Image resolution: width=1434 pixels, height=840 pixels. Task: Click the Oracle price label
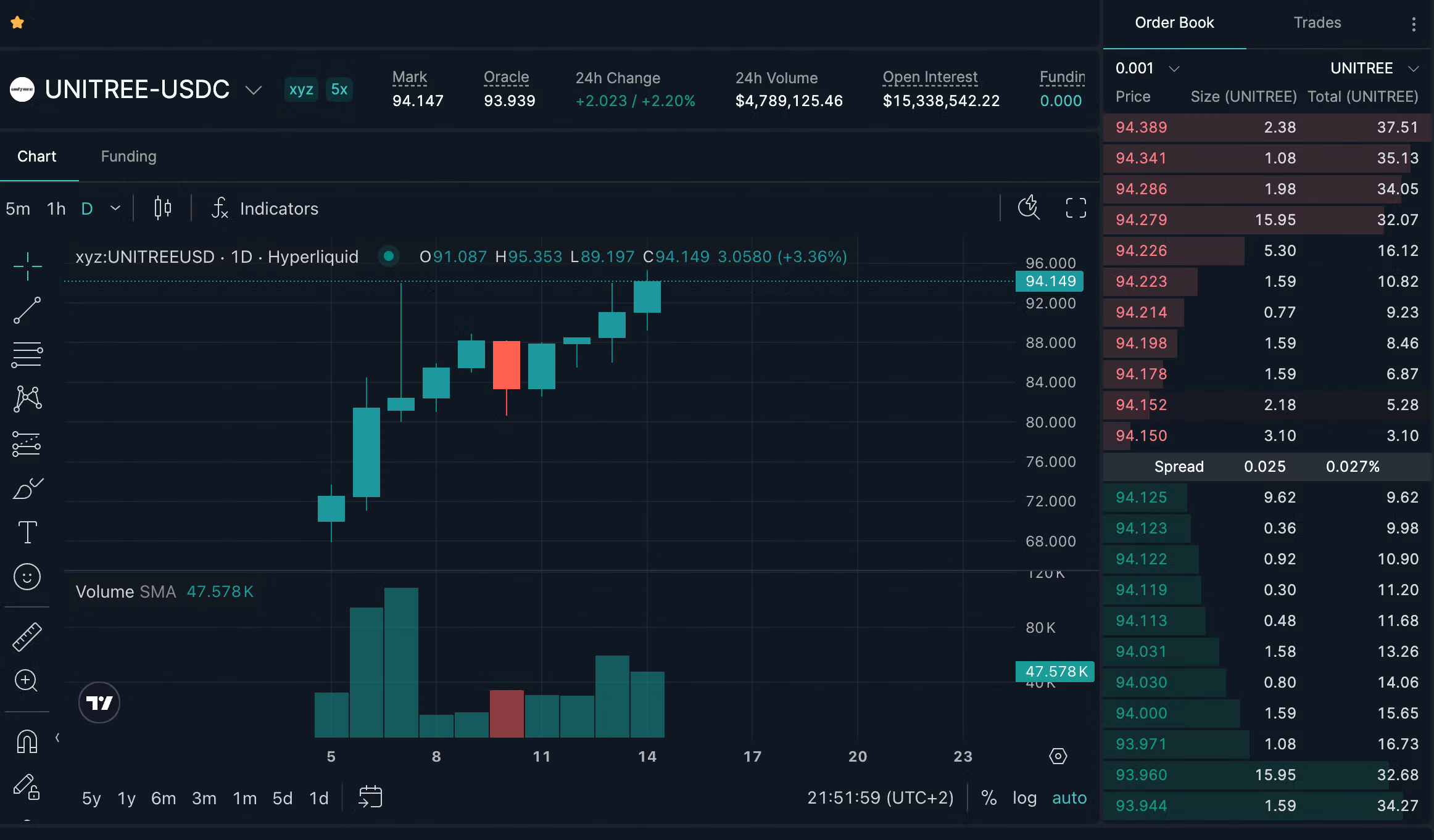[506, 77]
